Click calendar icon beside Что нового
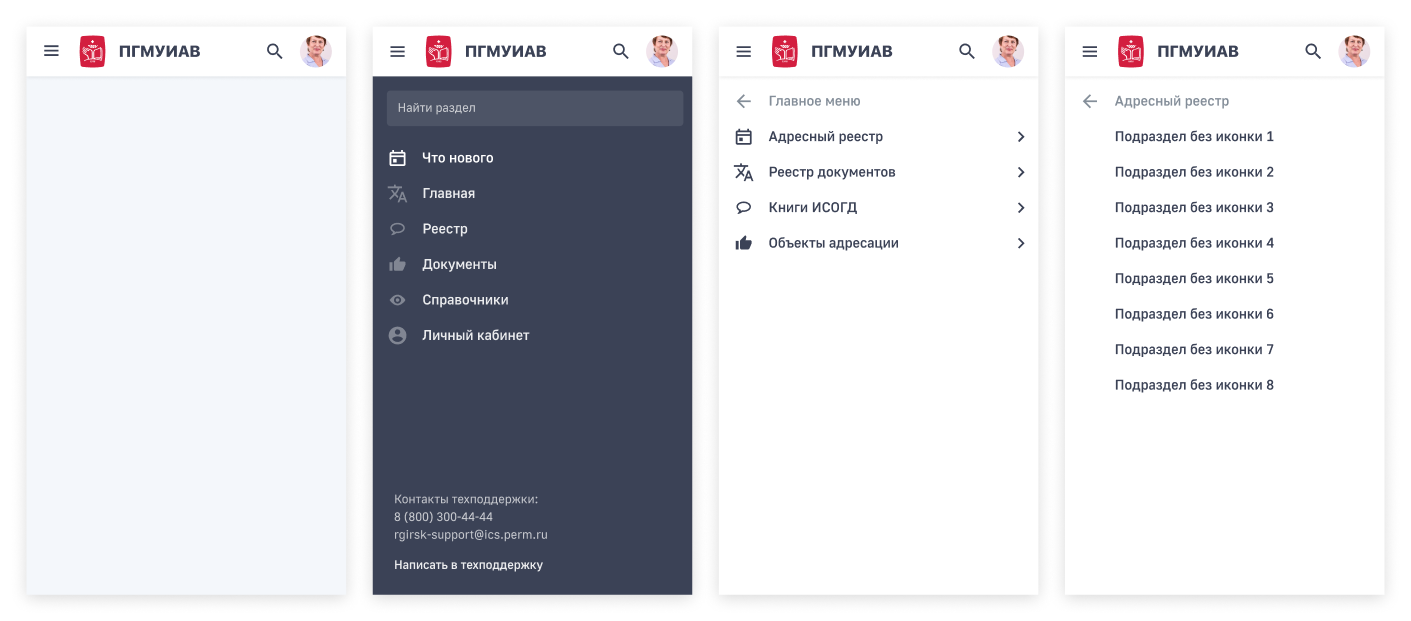This screenshot has height=621, width=1411. pos(397,158)
